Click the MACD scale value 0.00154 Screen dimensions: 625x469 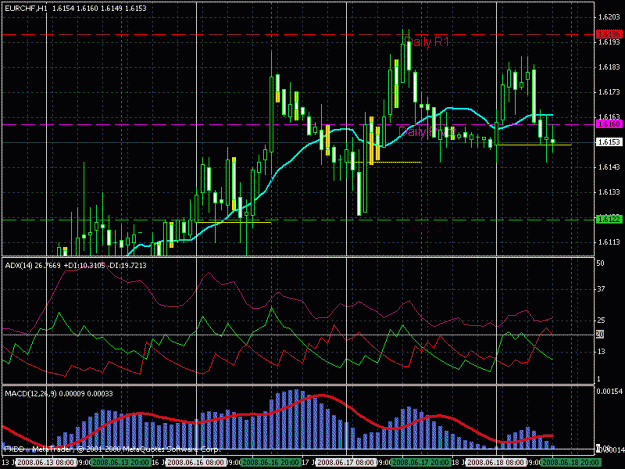[609, 392]
